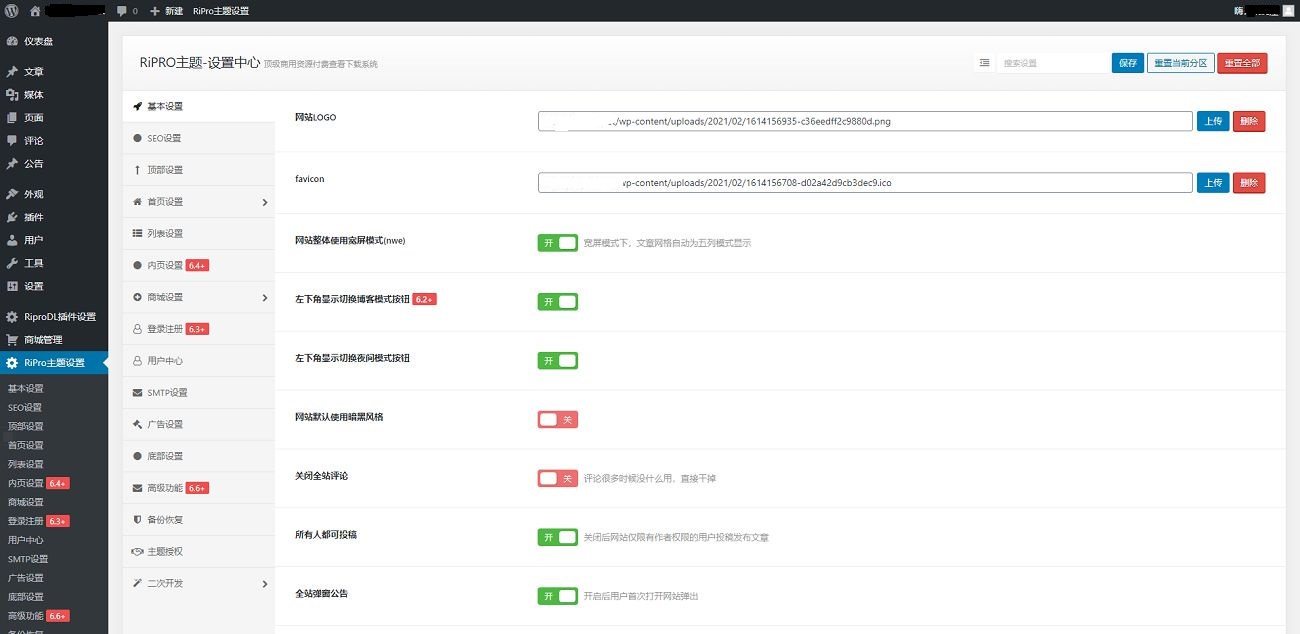Toggle 网站整体使用宽屏模式 switch
The height and width of the screenshot is (634, 1300).
point(558,243)
